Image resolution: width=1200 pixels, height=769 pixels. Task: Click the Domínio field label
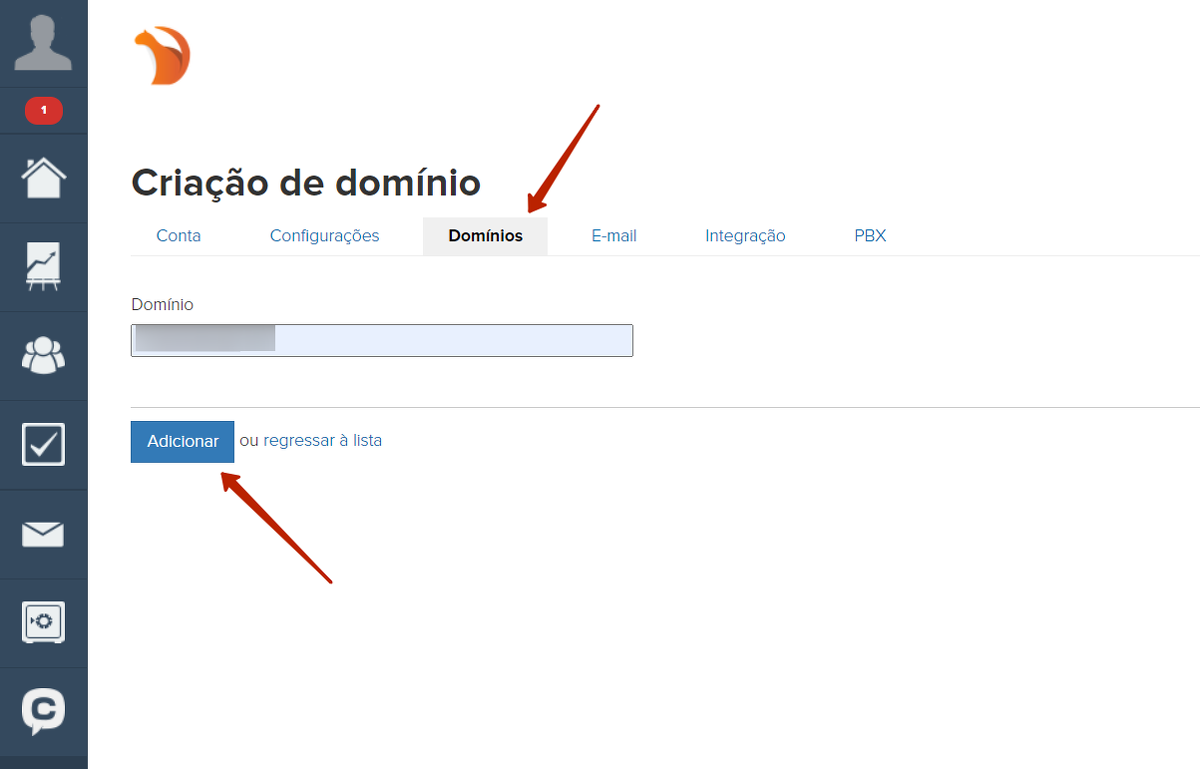[x=162, y=304]
